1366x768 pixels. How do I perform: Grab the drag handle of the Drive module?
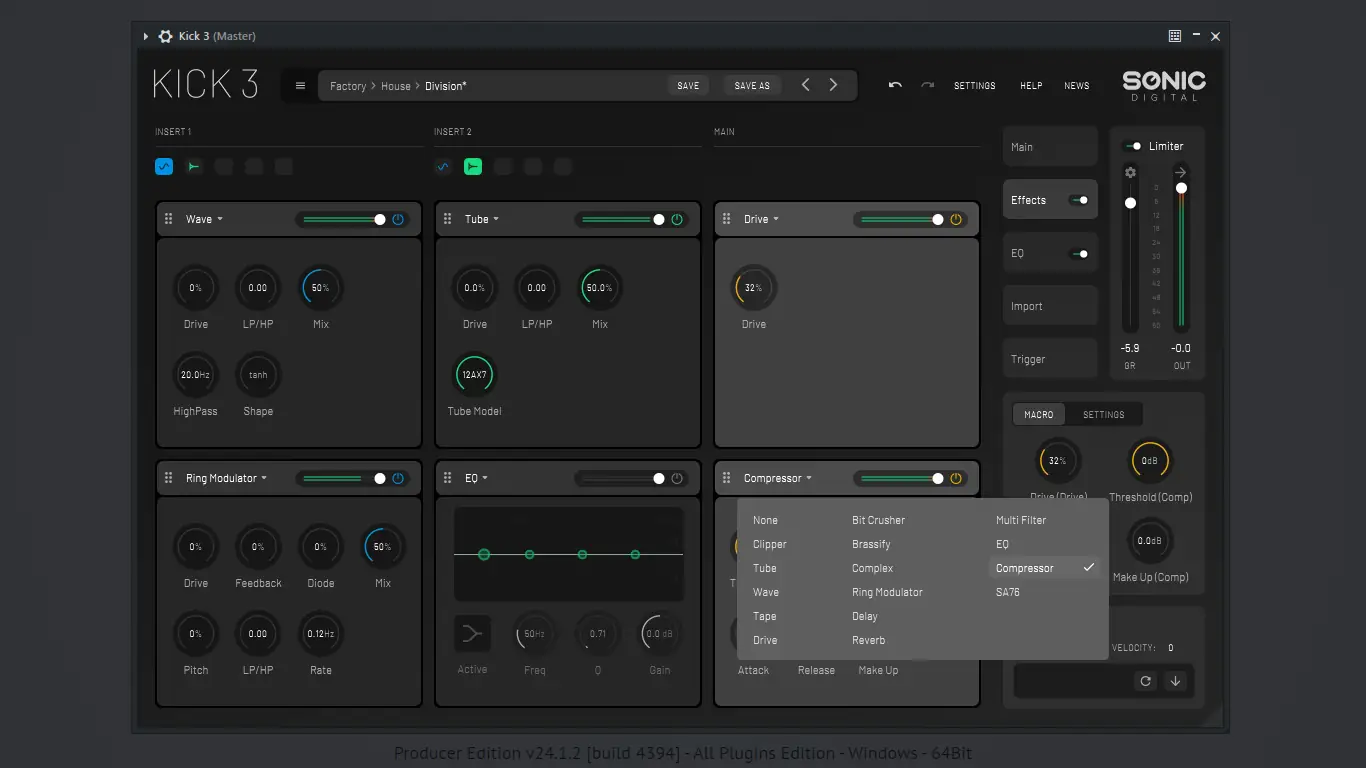727,219
